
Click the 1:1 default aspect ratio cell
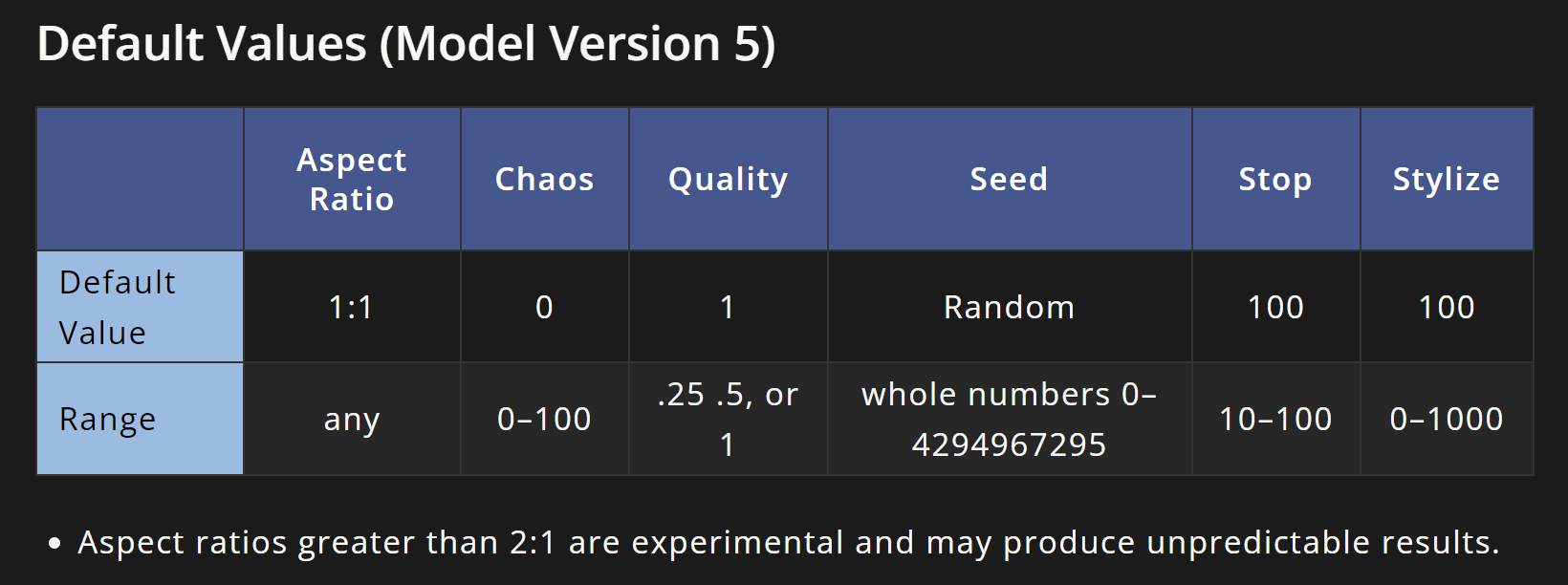352,307
